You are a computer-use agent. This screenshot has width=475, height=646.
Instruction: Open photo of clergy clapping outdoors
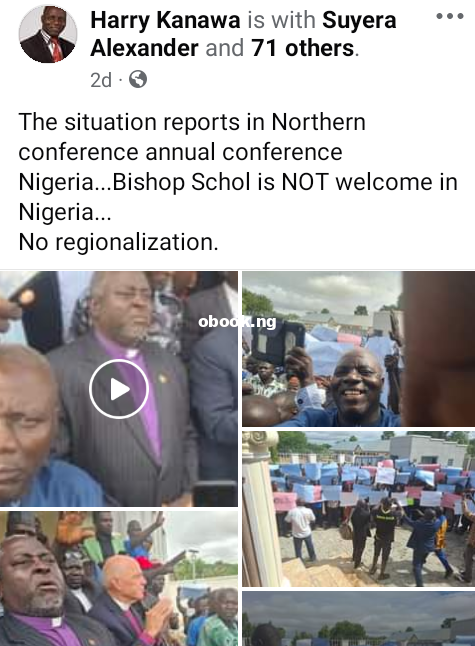point(119,578)
